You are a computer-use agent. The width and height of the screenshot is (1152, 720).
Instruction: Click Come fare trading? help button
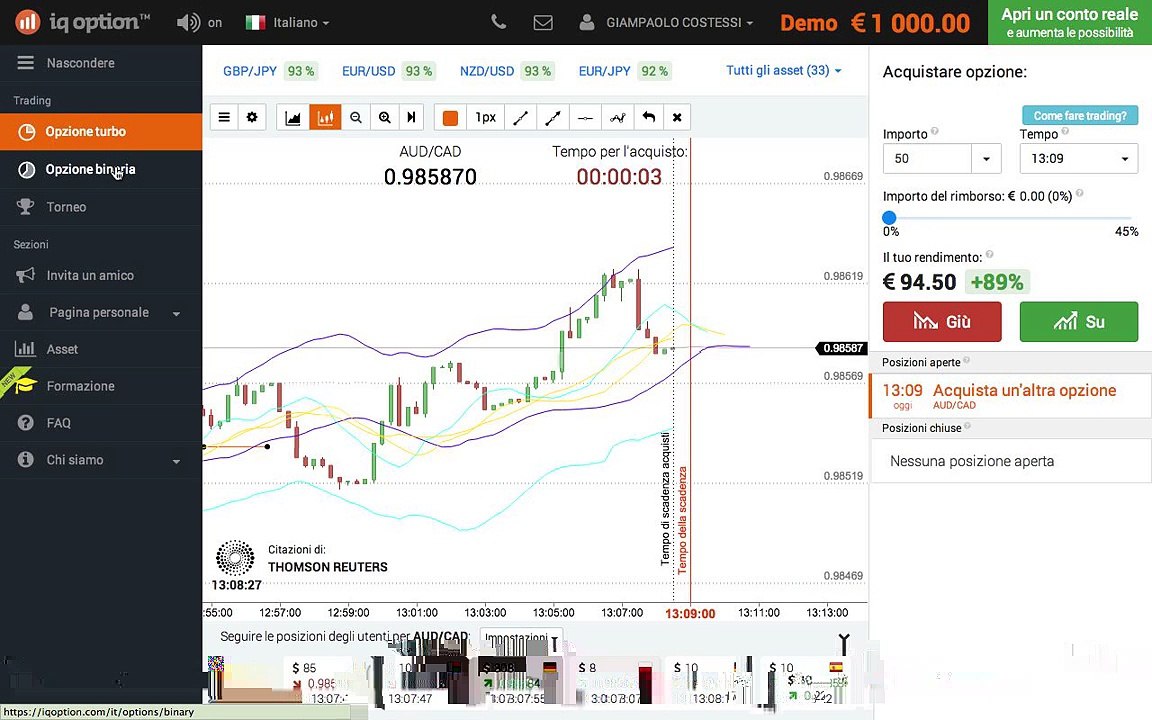point(1080,115)
